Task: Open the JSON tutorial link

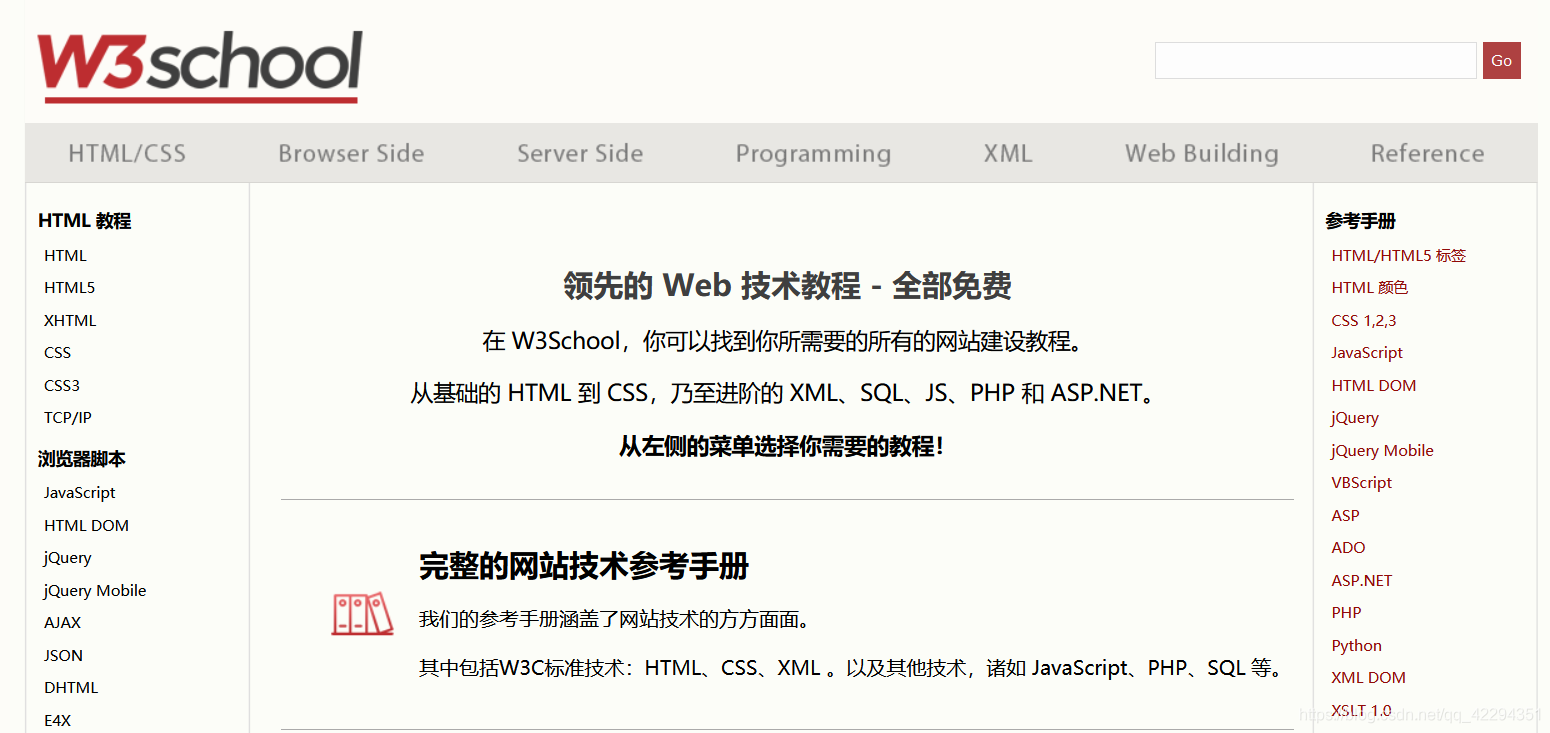Action: tap(63, 655)
